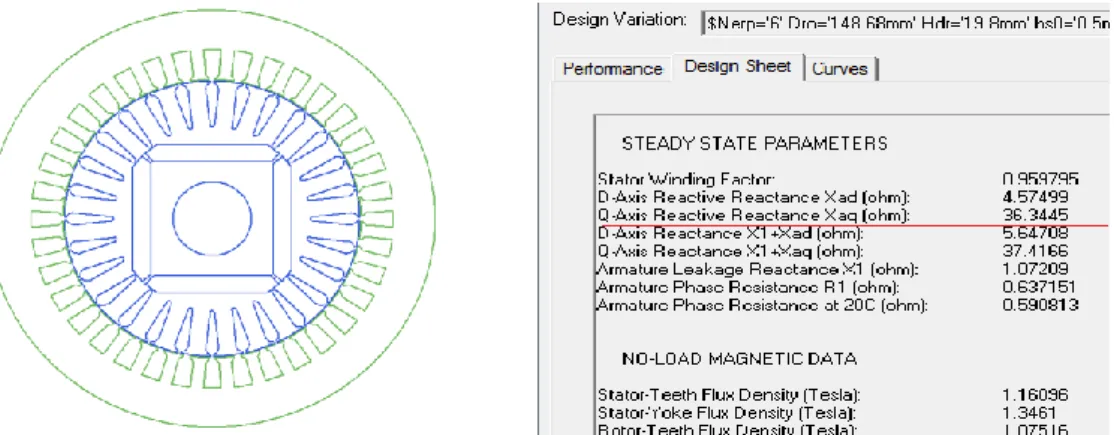This screenshot has width=1114, height=435.
Task: Select Armature Leakage Reactance X1 label
Action: (758, 269)
